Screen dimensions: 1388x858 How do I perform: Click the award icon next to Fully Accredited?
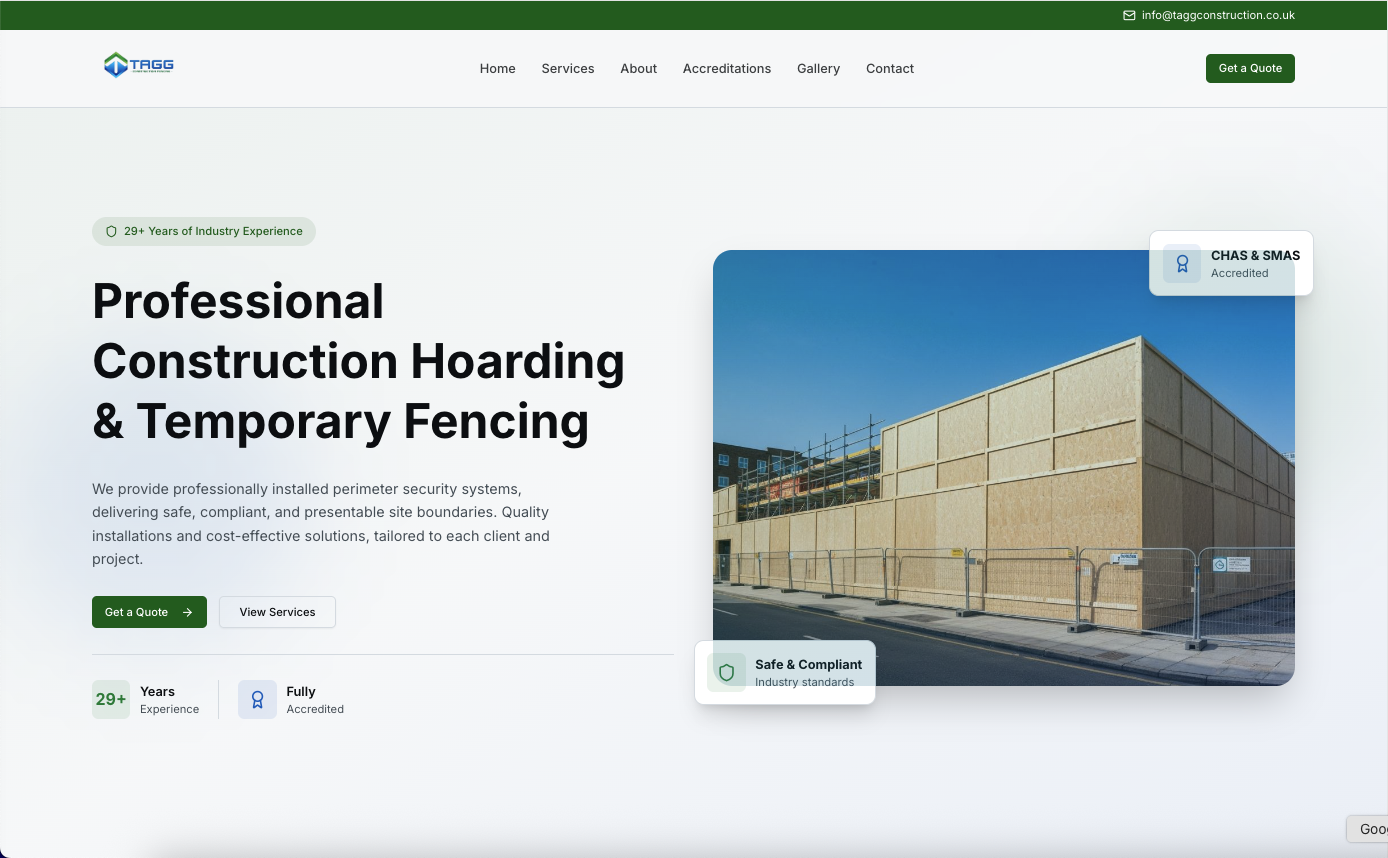point(257,700)
